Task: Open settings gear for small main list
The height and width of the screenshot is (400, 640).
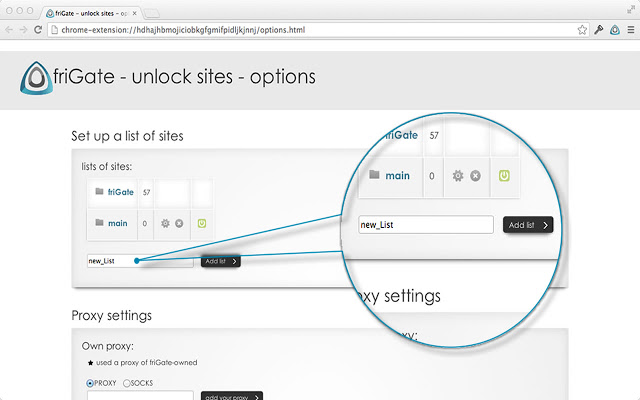Action: click(165, 223)
